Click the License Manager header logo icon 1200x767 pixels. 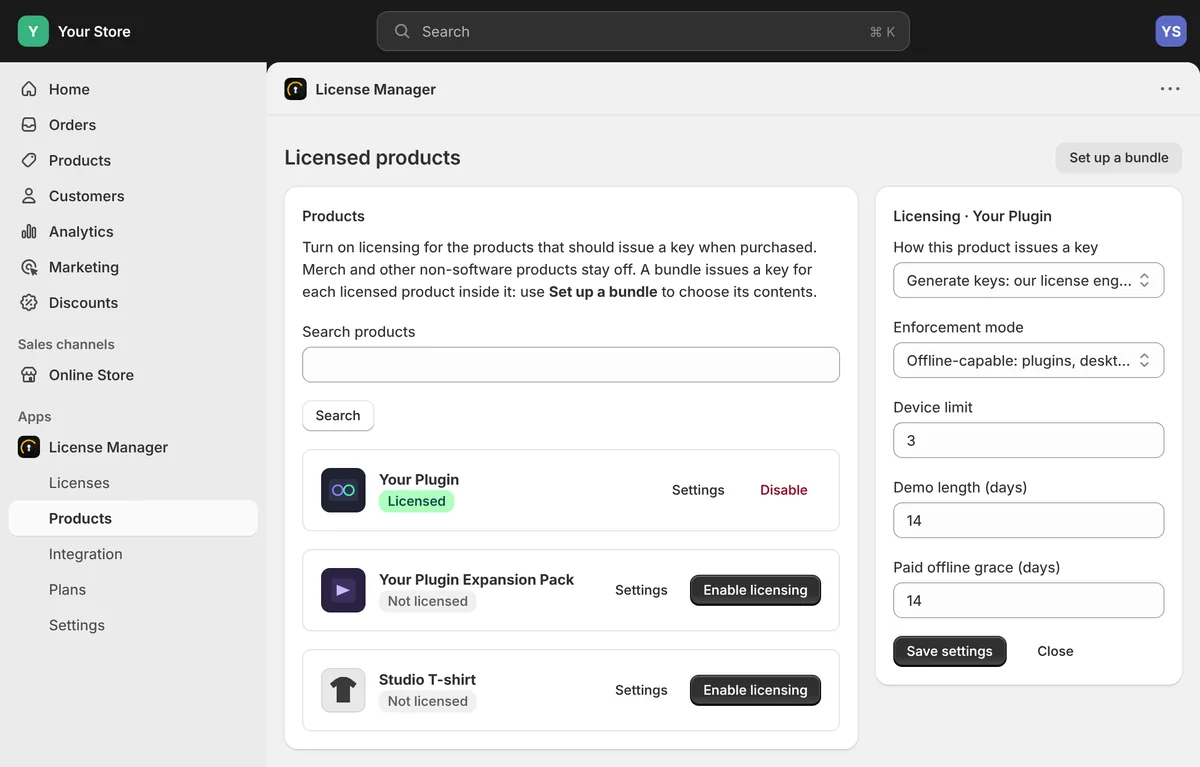point(295,89)
